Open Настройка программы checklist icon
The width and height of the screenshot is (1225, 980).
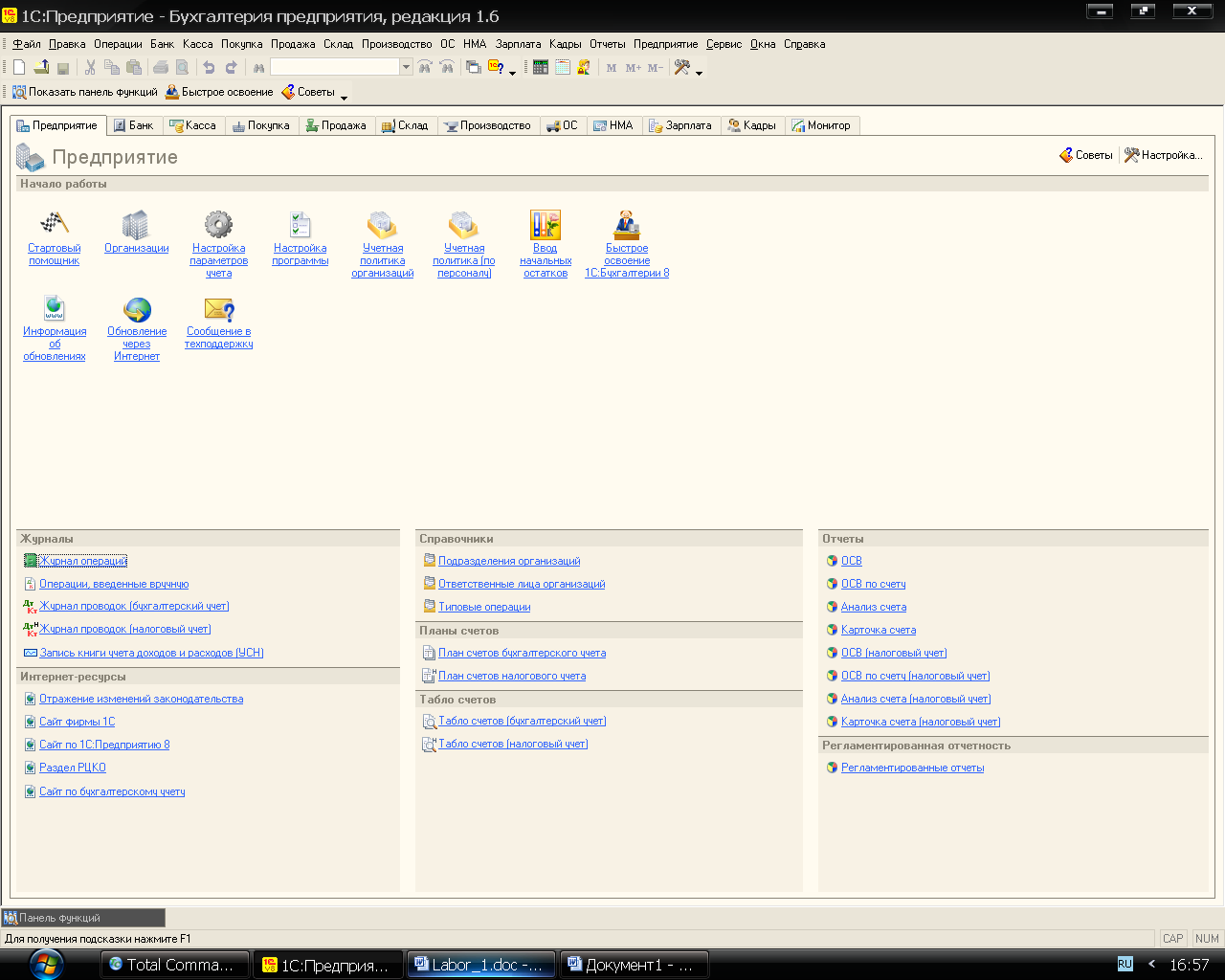[301, 225]
